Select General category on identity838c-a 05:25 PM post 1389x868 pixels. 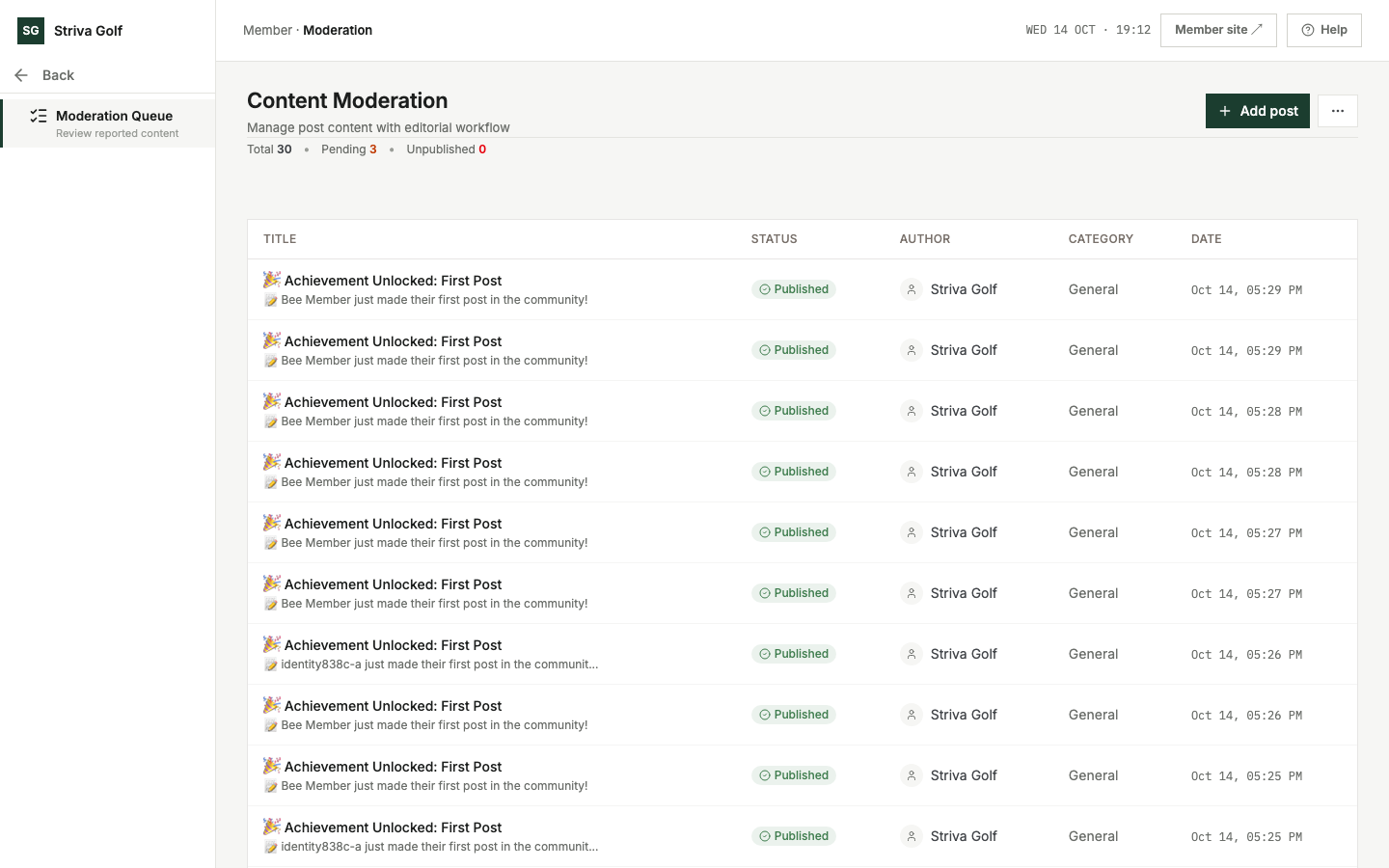[1093, 836]
